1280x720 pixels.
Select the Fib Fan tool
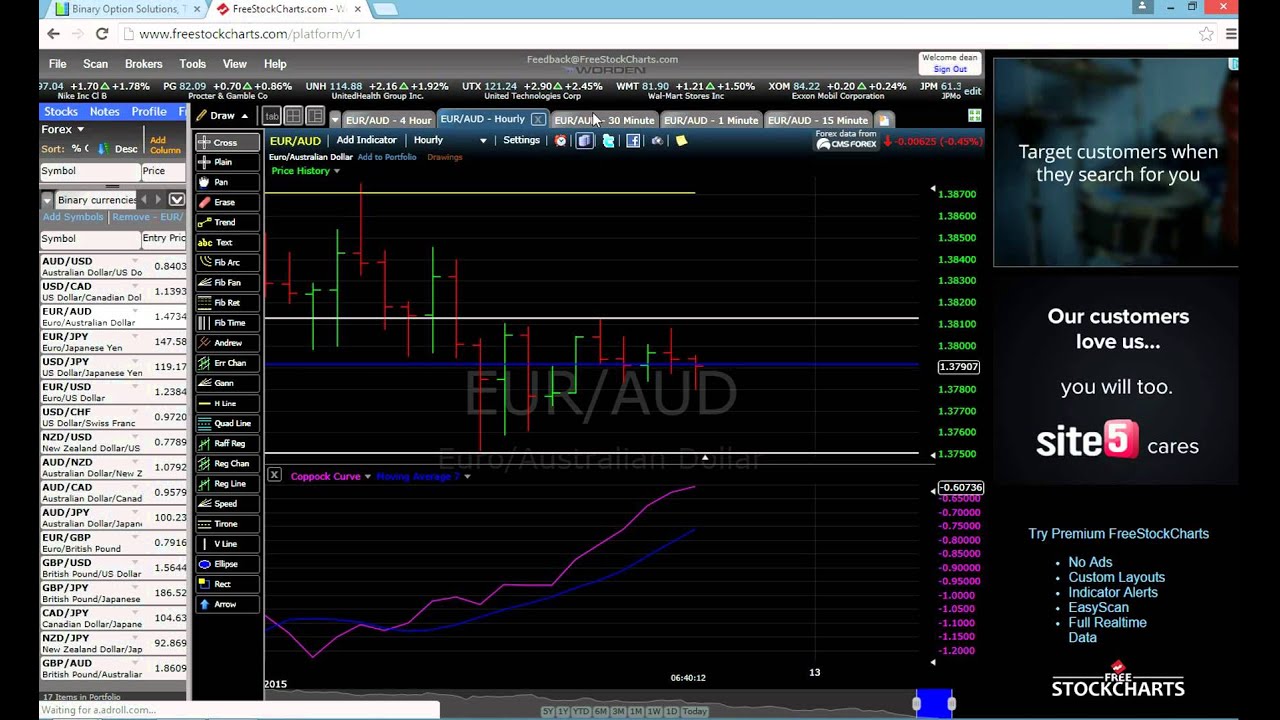(x=227, y=282)
